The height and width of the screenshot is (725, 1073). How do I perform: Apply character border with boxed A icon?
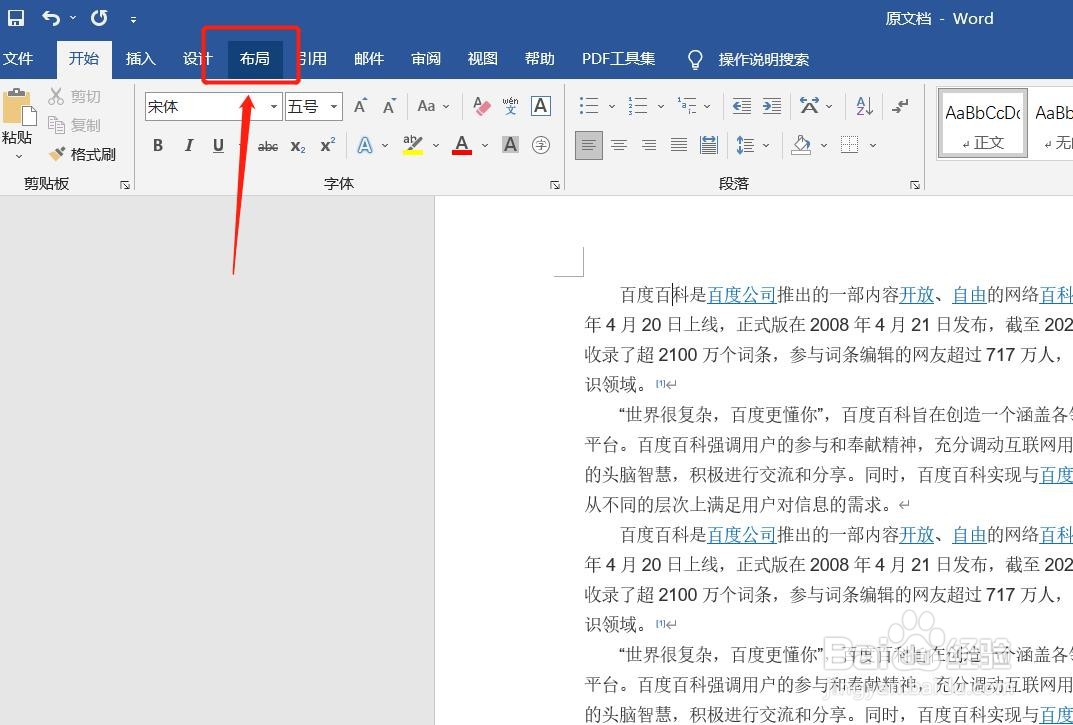pyautogui.click(x=541, y=106)
